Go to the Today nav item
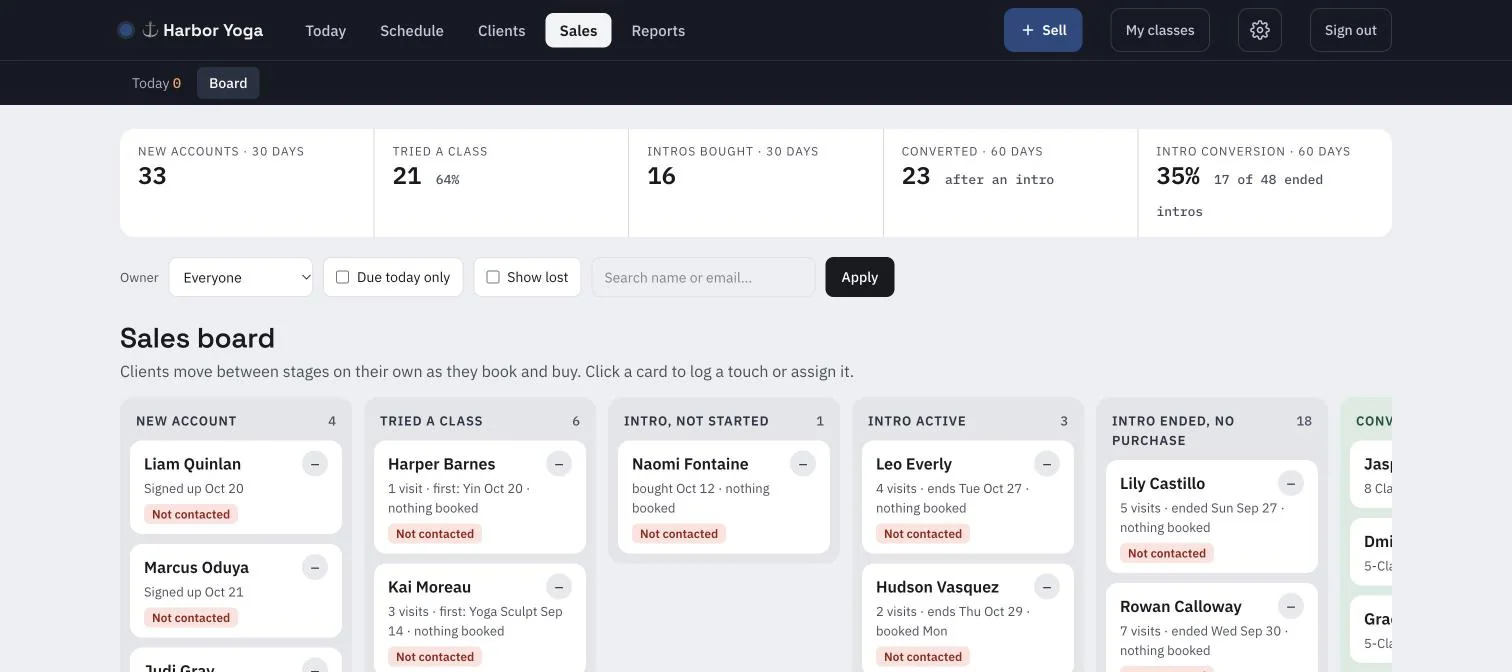This screenshot has width=1512, height=672. coord(325,30)
